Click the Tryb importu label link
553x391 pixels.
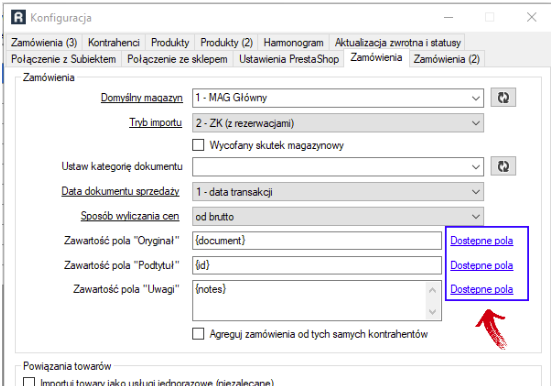[156, 122]
